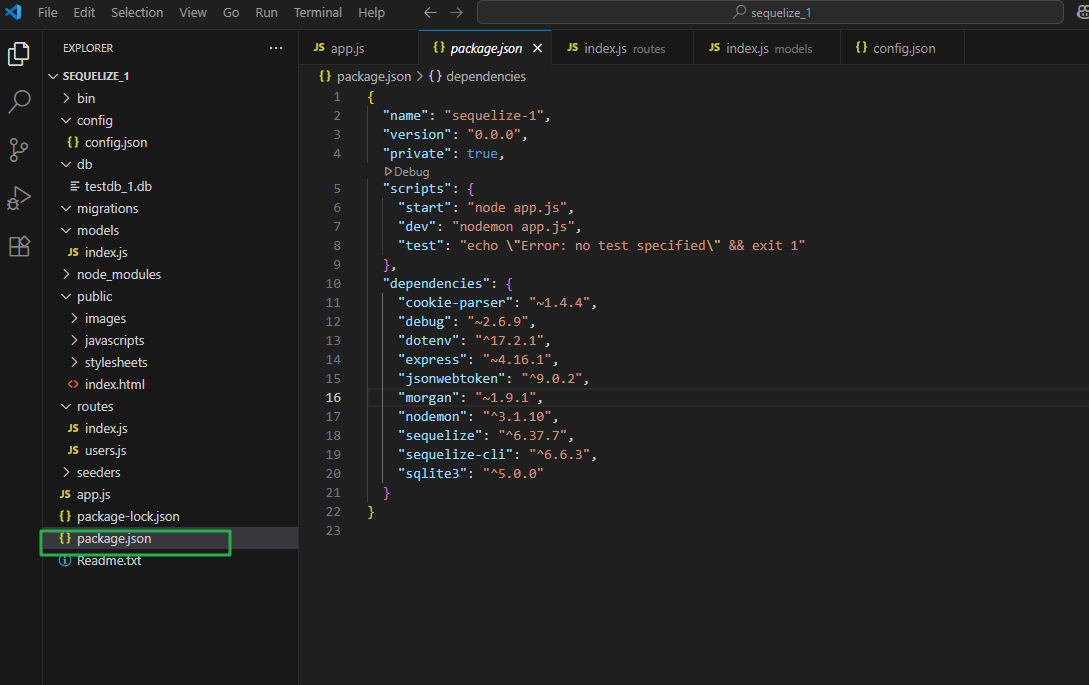This screenshot has height=685, width=1089.
Task: Click line number 16 in the gutter
Action: [333, 397]
